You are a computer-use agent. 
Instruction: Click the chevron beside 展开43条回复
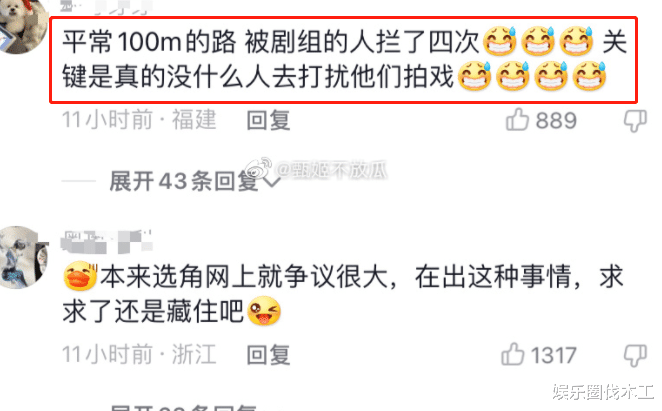coord(272,182)
